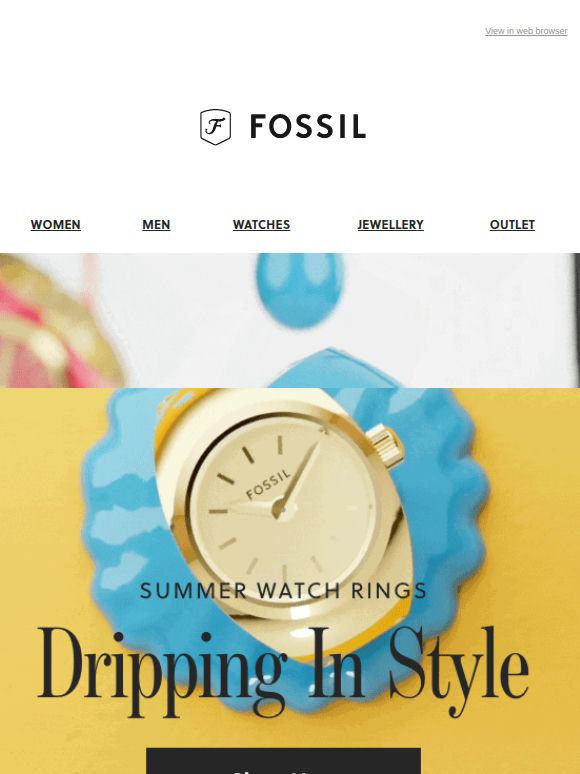
Task: Click the gold crown knob on the watch
Action: coord(386,447)
